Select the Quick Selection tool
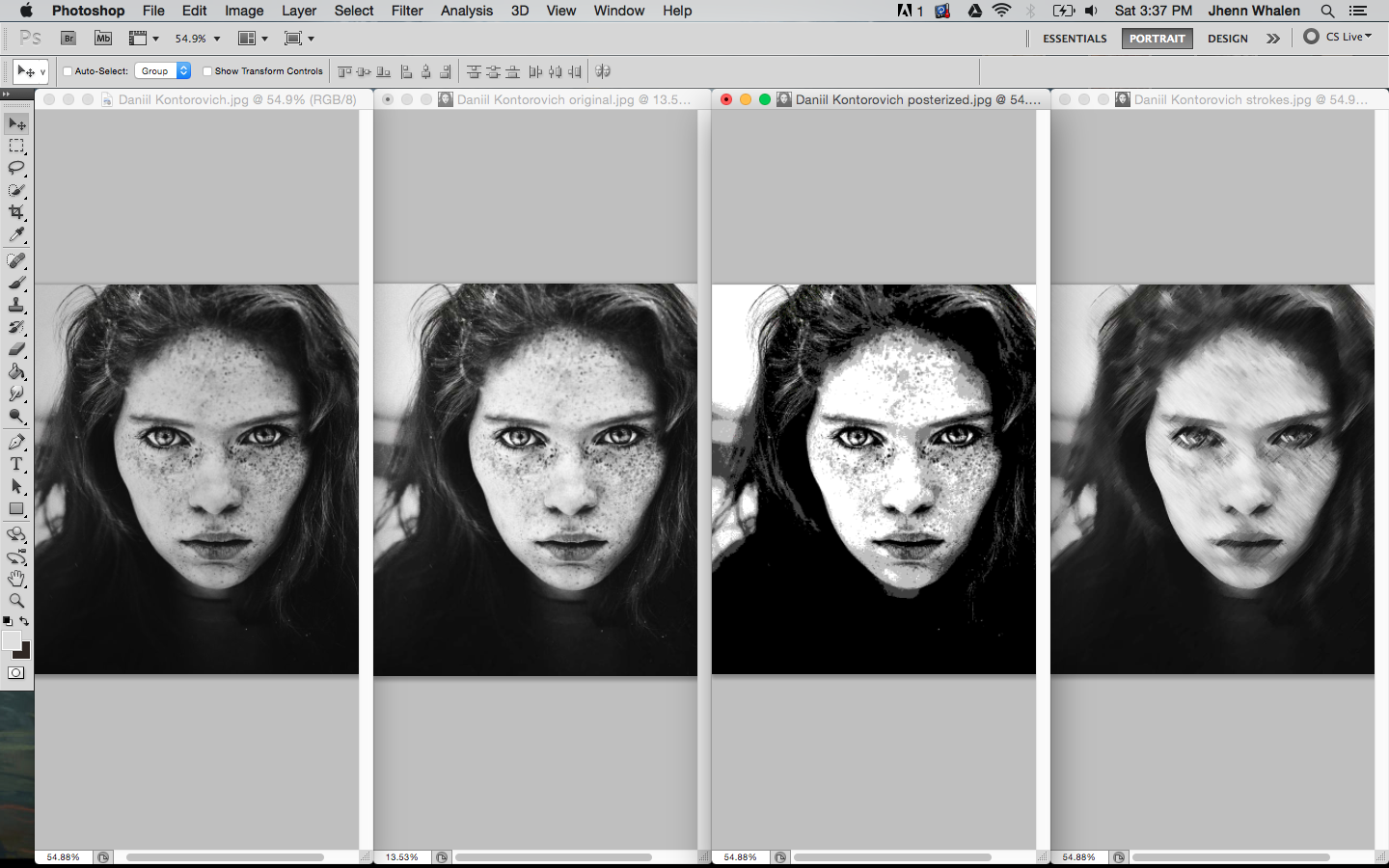 pos(16,190)
